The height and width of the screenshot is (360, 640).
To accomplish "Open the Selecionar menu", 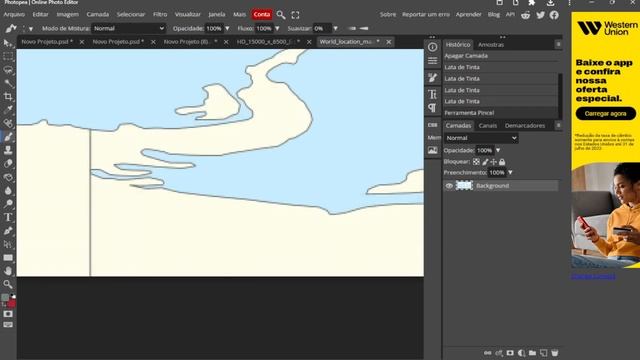I will [131, 14].
